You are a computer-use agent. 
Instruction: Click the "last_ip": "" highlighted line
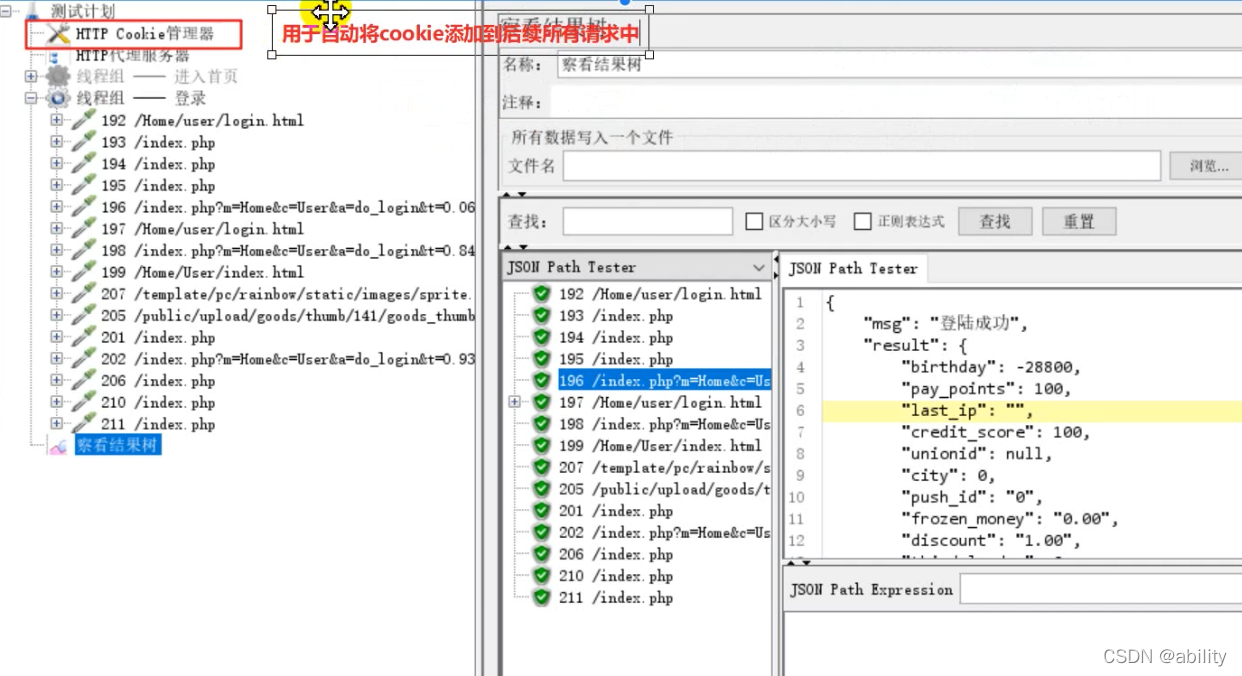(966, 411)
